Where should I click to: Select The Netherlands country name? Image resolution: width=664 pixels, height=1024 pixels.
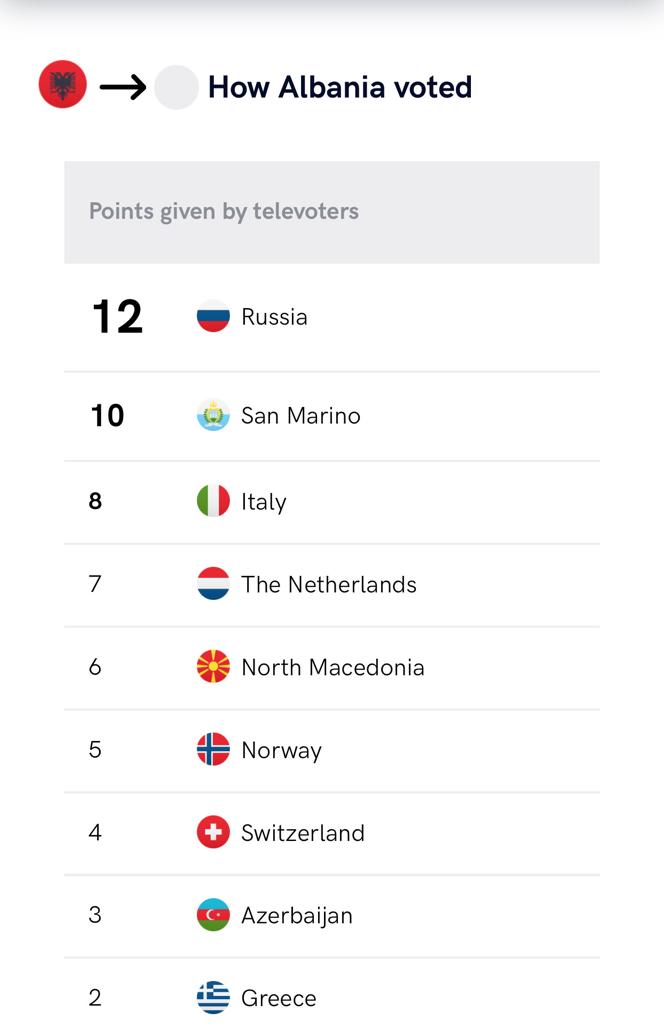(329, 584)
